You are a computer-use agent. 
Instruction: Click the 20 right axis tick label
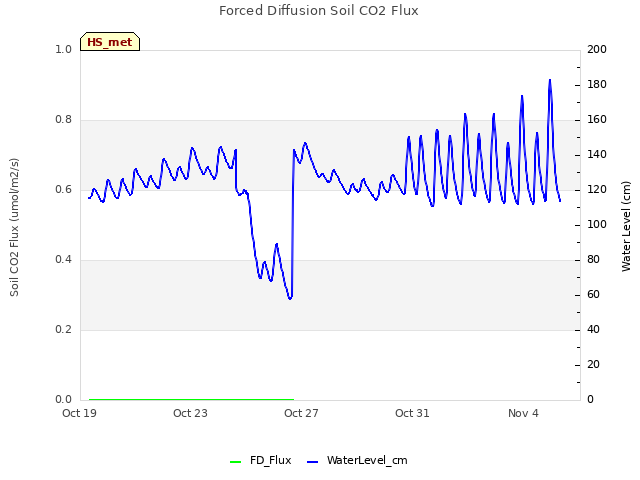(x=593, y=364)
